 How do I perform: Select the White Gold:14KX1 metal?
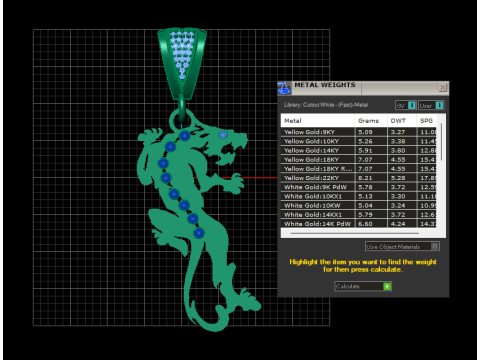(358, 215)
